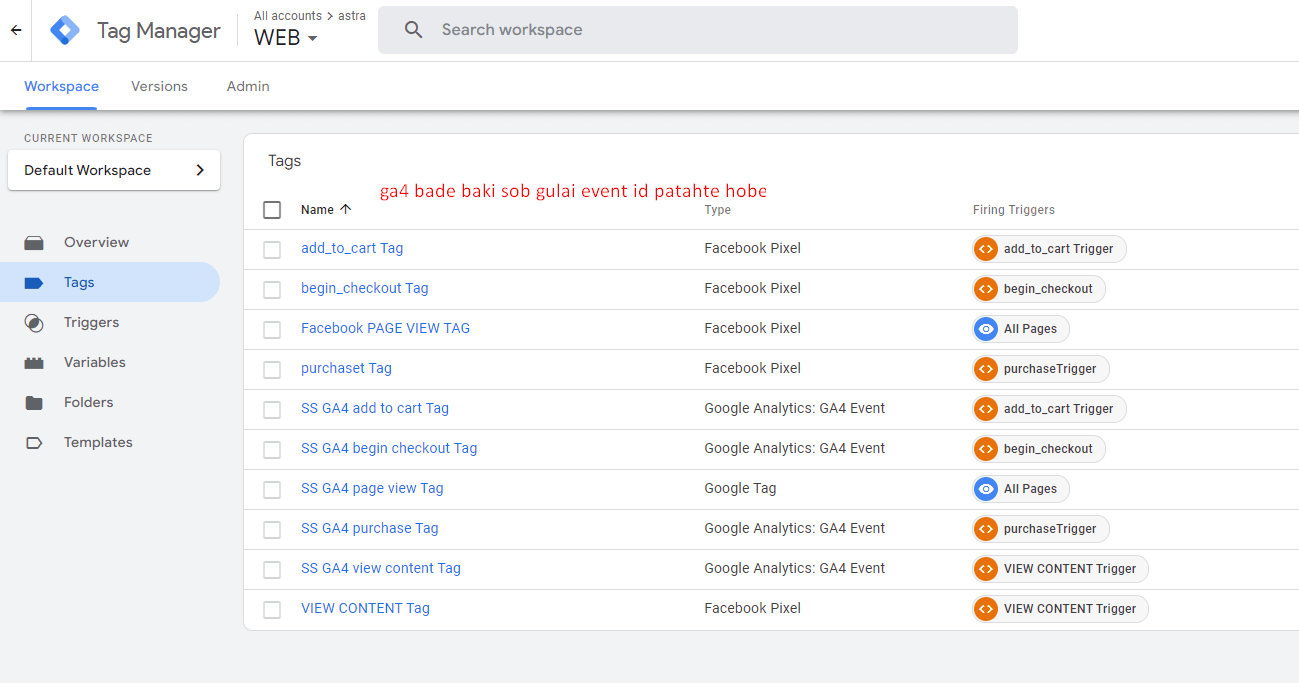Check the add_to_cart Tag checkbox
1299x683 pixels.
click(272, 250)
